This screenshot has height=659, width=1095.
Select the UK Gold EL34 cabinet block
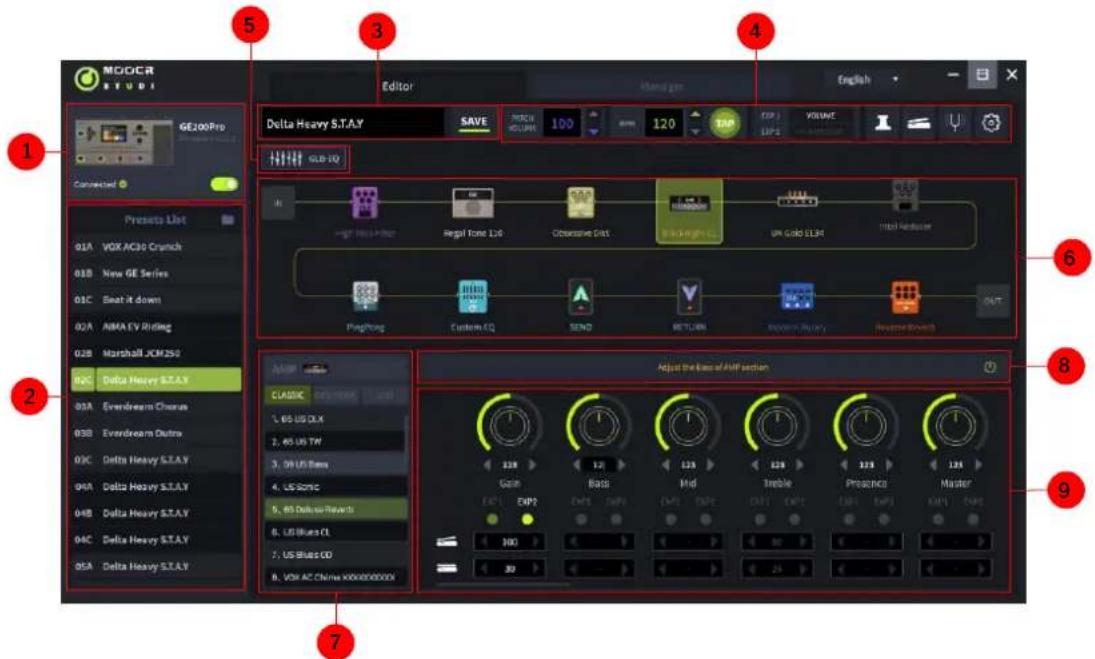click(x=798, y=201)
